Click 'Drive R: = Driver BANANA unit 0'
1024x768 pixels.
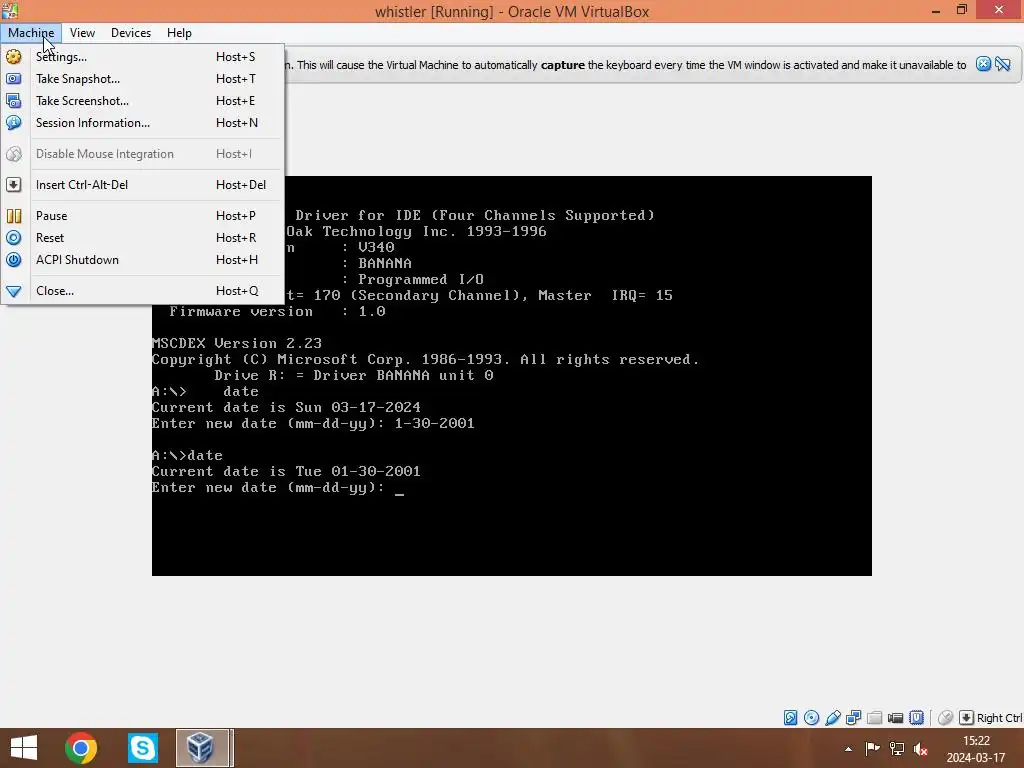tap(353, 376)
